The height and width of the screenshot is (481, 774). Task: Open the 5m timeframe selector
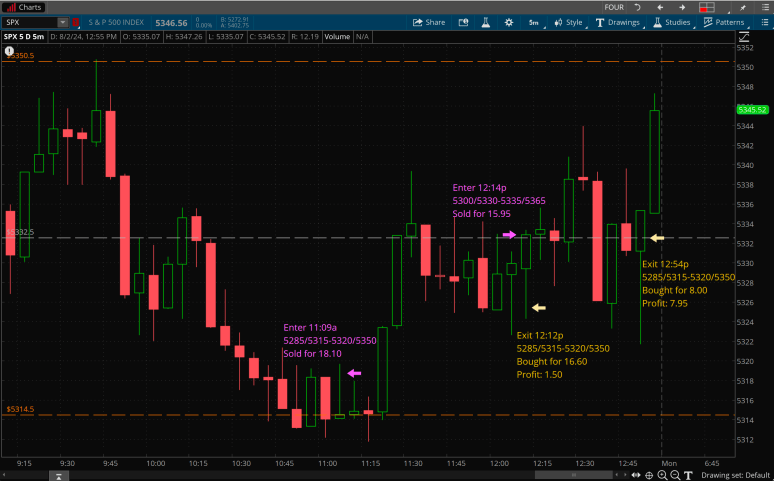click(533, 22)
